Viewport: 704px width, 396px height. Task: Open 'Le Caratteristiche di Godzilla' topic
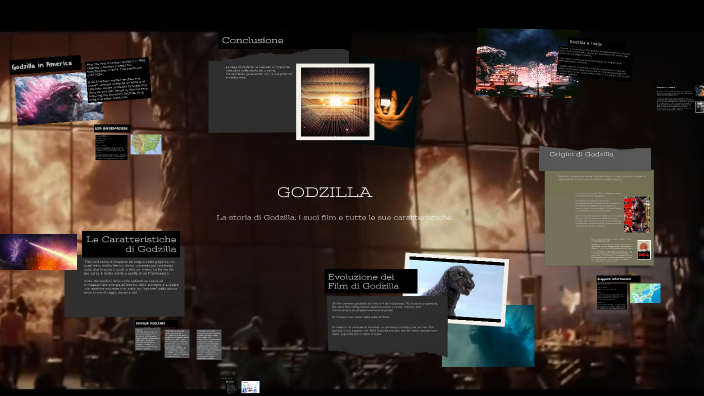click(131, 244)
